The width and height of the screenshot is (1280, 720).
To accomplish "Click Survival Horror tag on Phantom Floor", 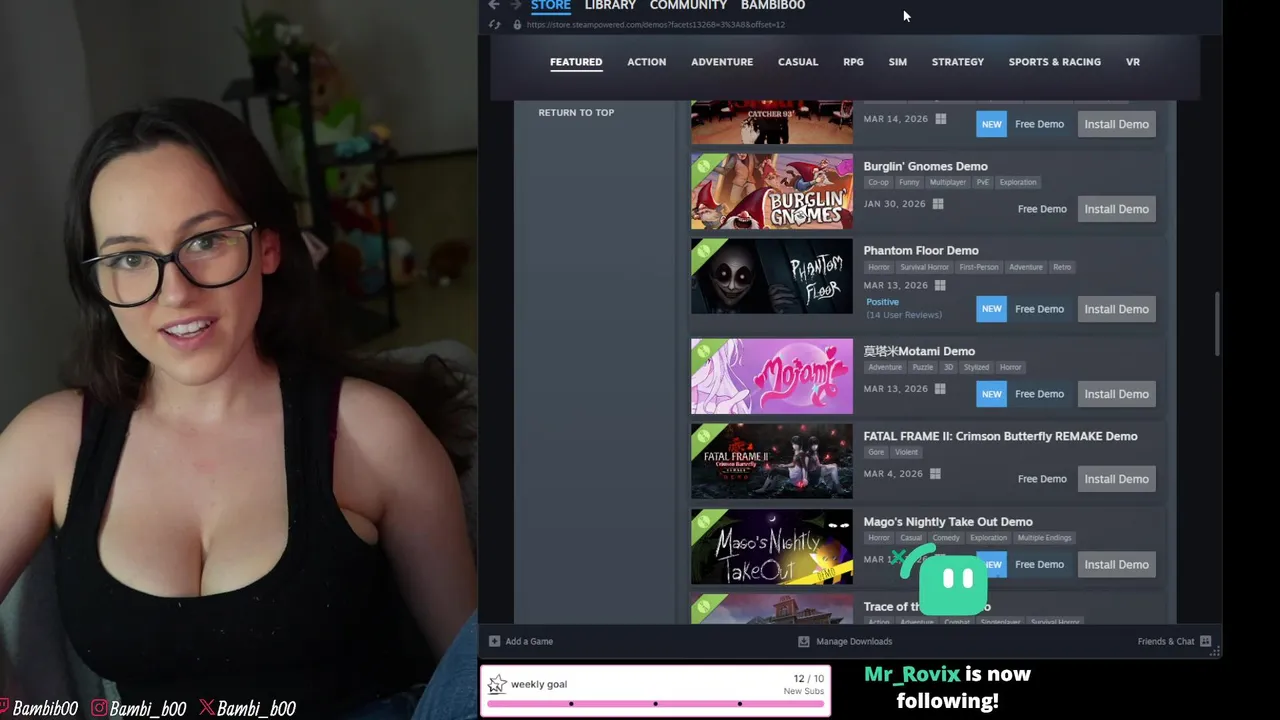I will click(x=924, y=267).
